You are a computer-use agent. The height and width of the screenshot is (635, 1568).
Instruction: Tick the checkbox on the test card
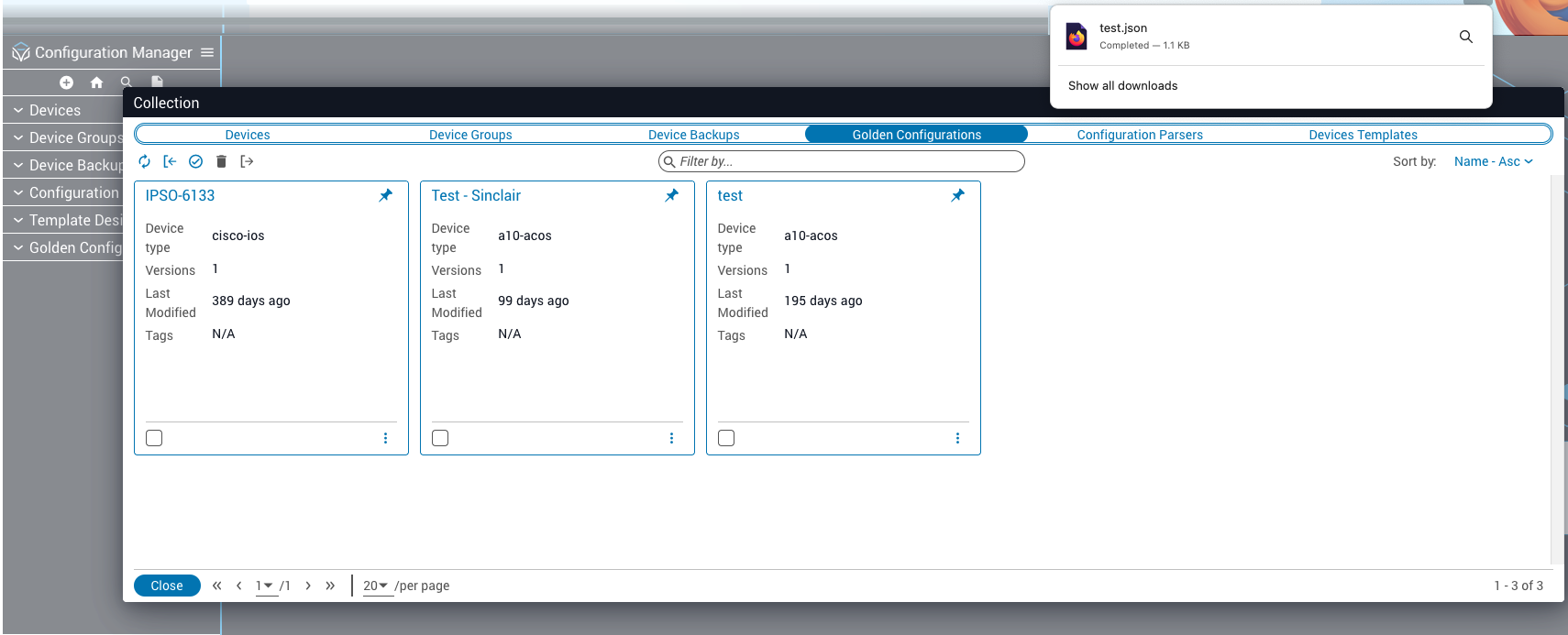[726, 438]
